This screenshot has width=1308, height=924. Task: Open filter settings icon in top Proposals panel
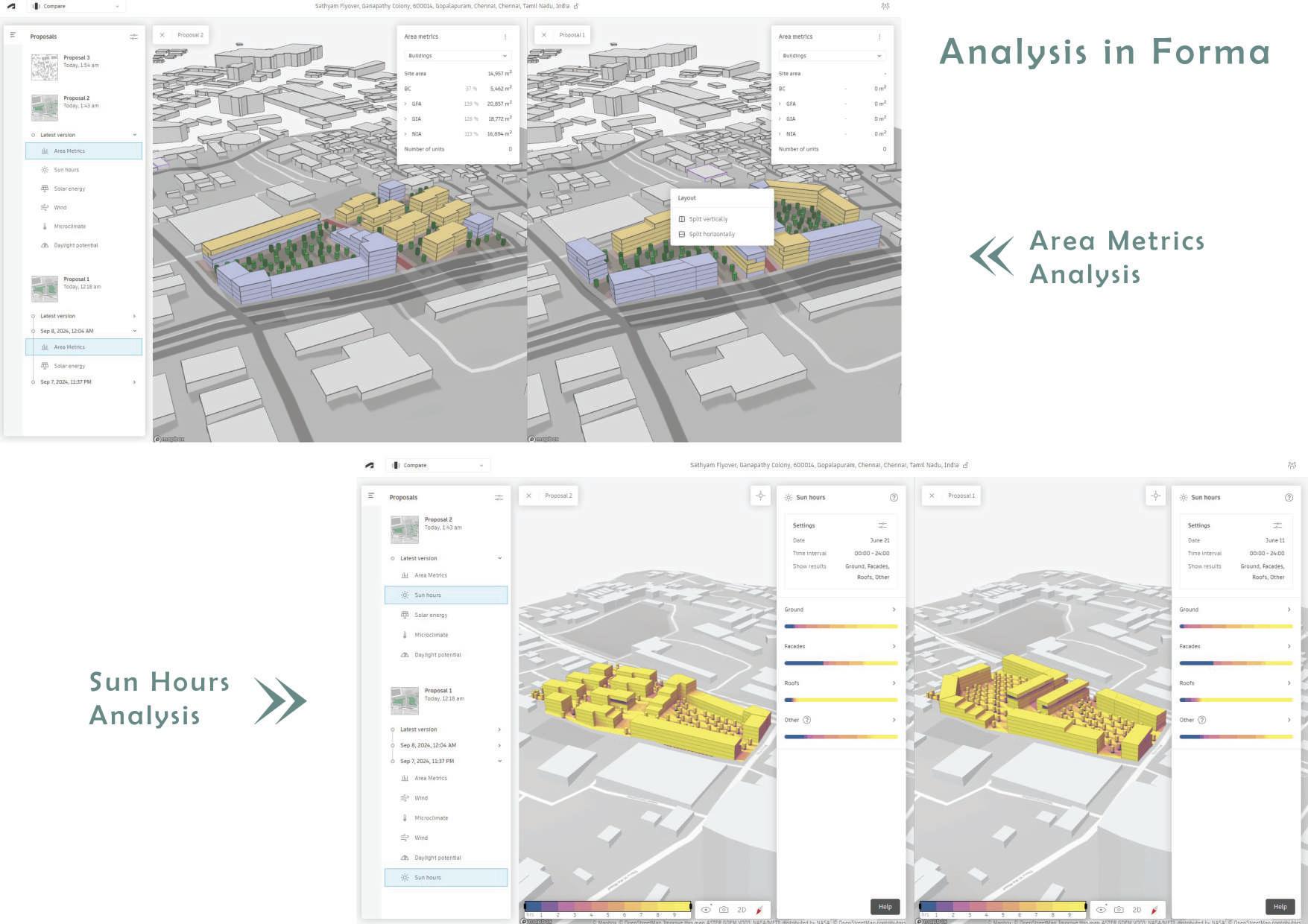pyautogui.click(x=133, y=37)
